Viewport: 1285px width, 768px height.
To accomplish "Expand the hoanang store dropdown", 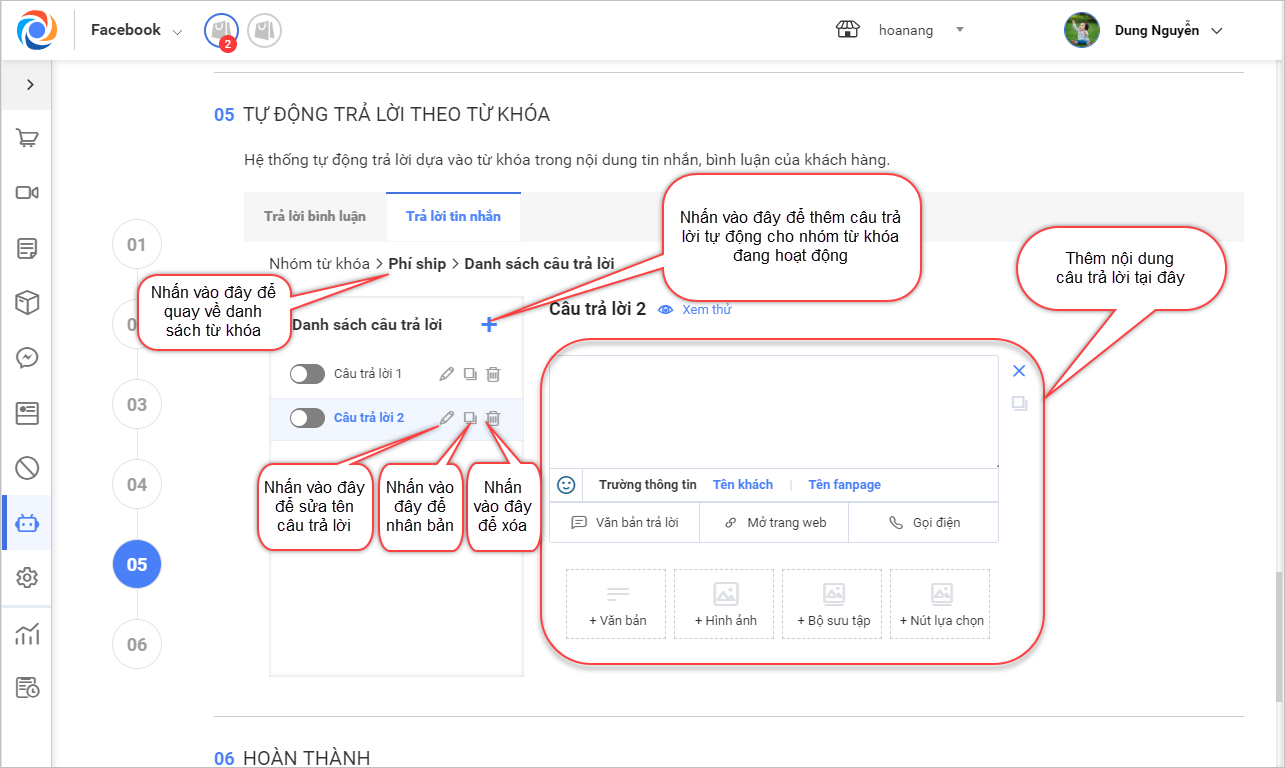I will [959, 30].
